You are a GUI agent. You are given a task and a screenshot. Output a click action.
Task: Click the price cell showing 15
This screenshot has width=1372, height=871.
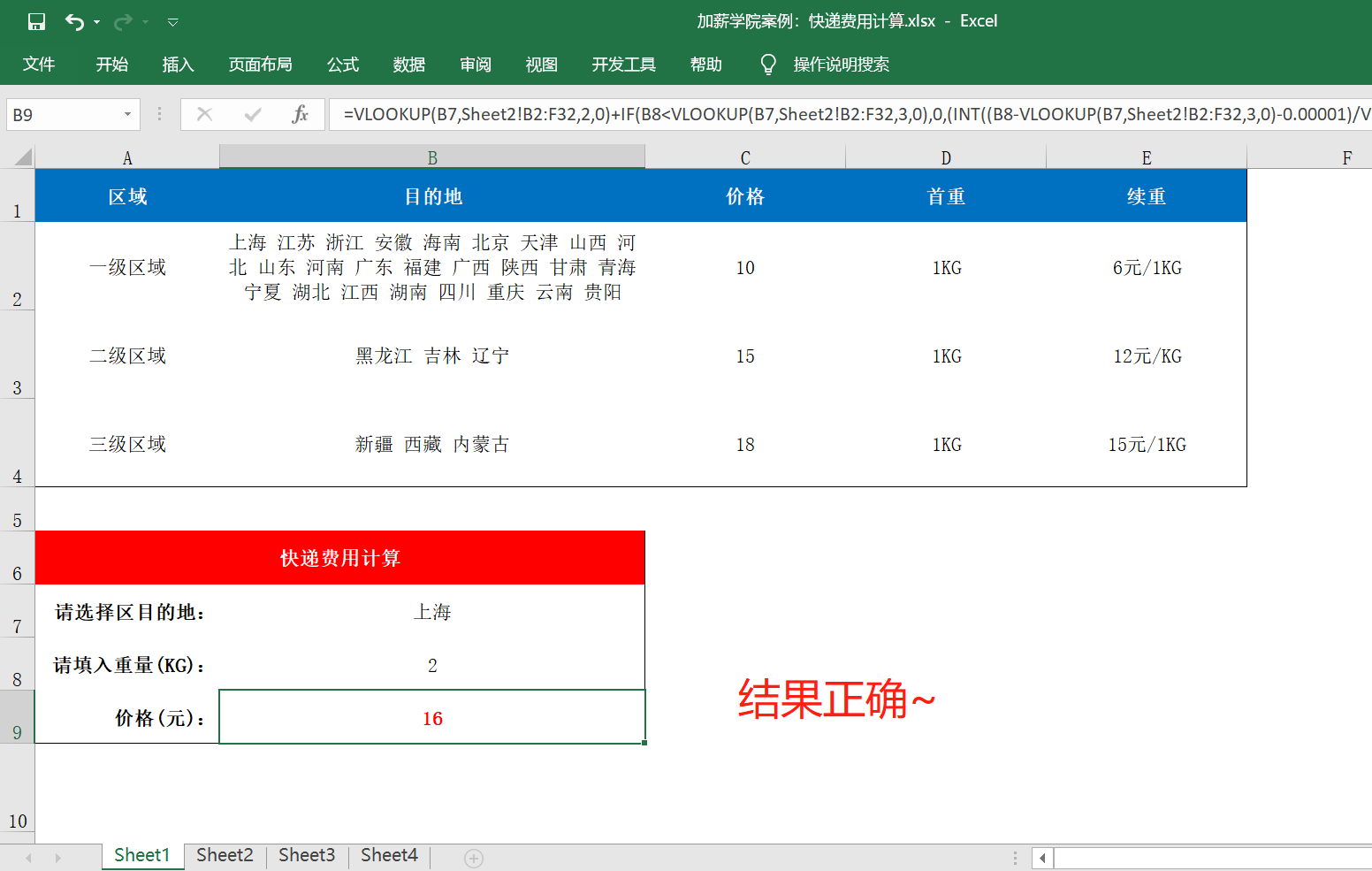pyautogui.click(x=745, y=355)
